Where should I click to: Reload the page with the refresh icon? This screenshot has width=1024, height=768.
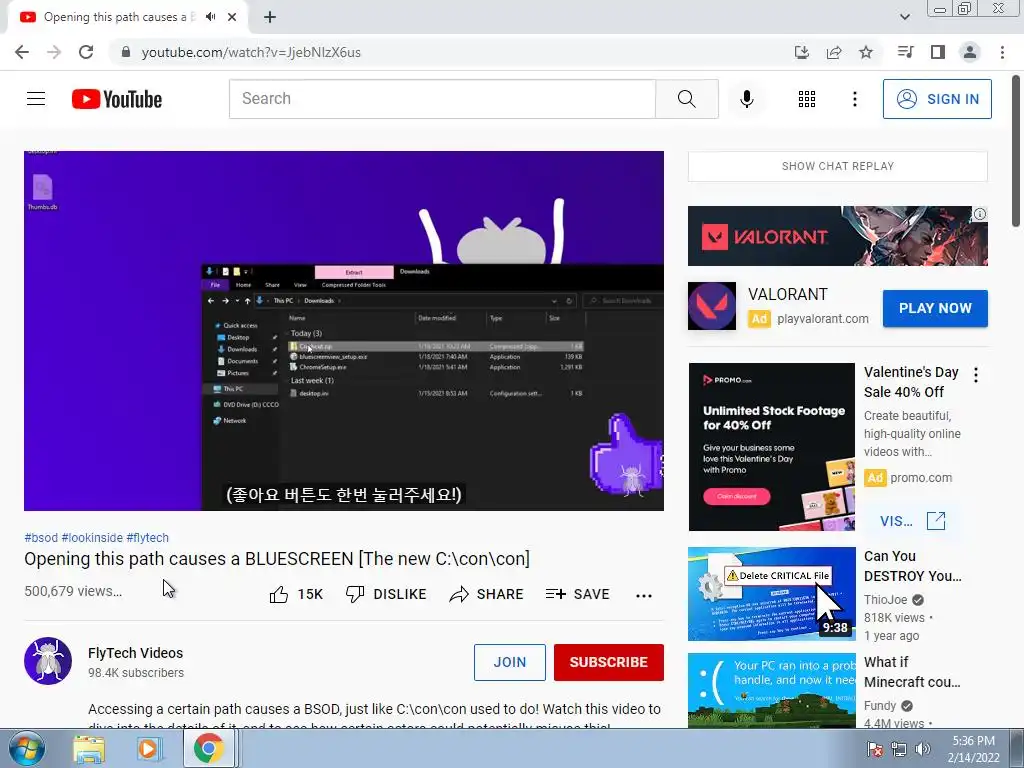(86, 52)
